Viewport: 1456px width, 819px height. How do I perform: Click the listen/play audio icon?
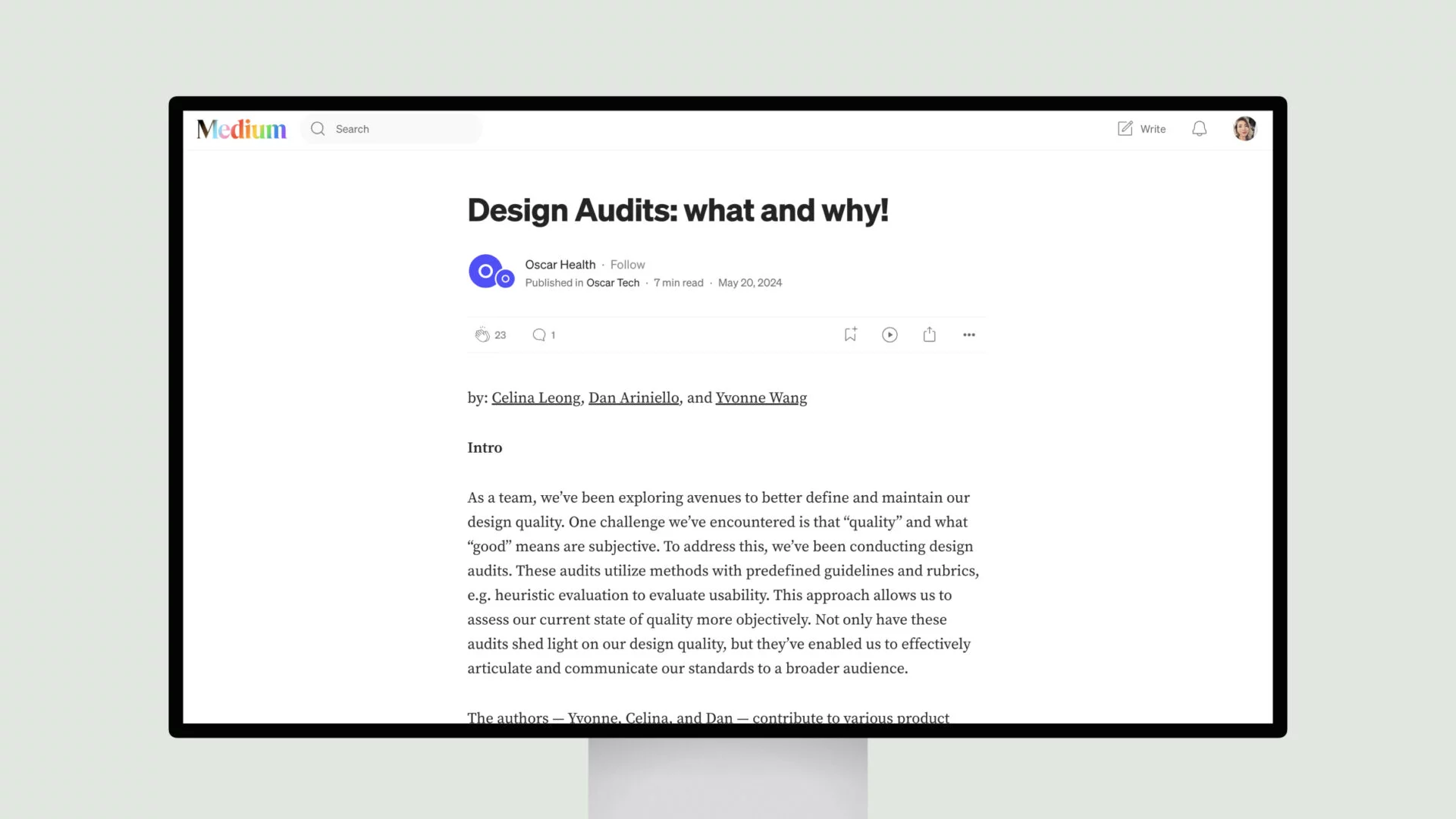point(889,334)
